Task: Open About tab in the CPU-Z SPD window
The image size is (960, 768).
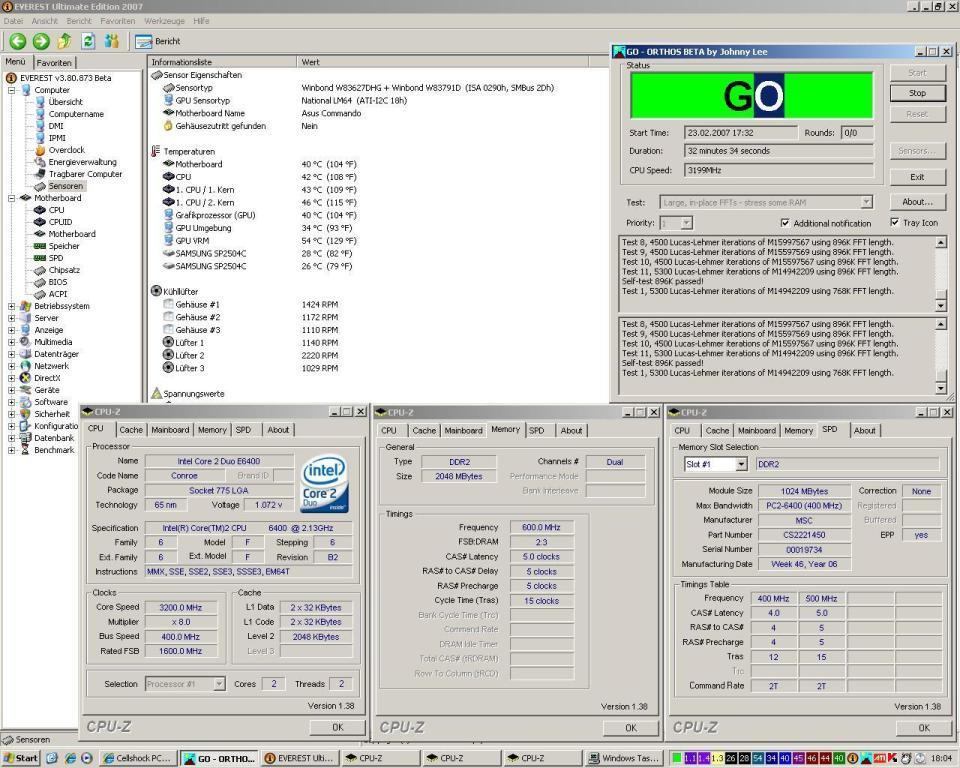Action: (x=864, y=431)
